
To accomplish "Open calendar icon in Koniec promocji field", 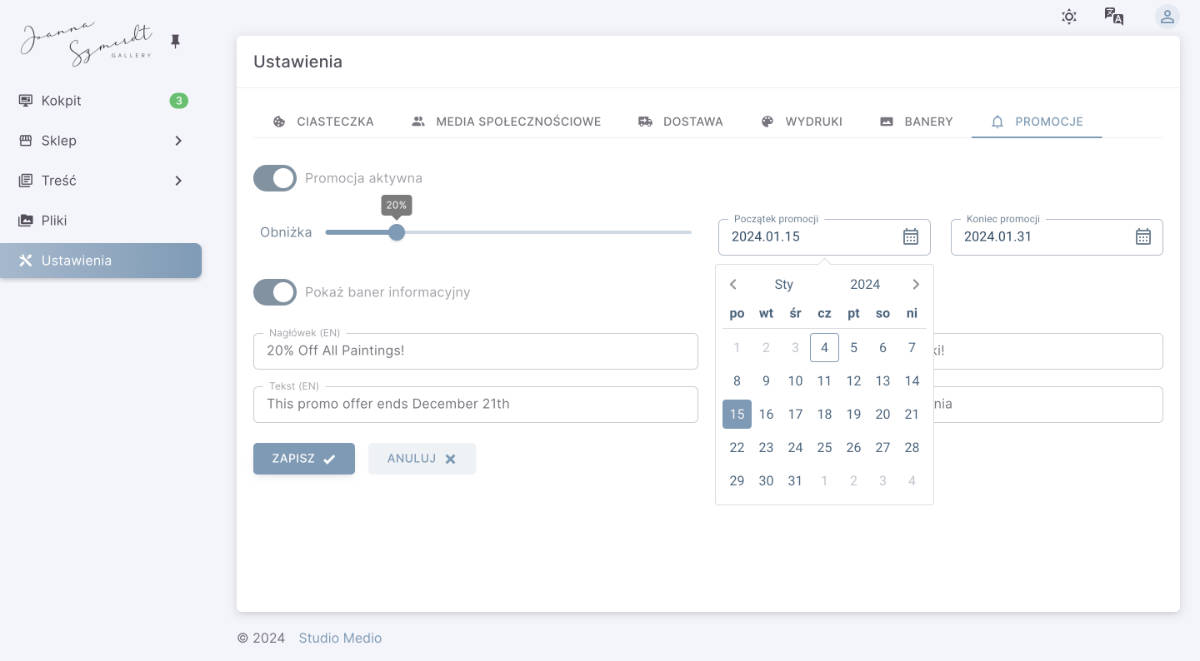I will pyautogui.click(x=1143, y=237).
